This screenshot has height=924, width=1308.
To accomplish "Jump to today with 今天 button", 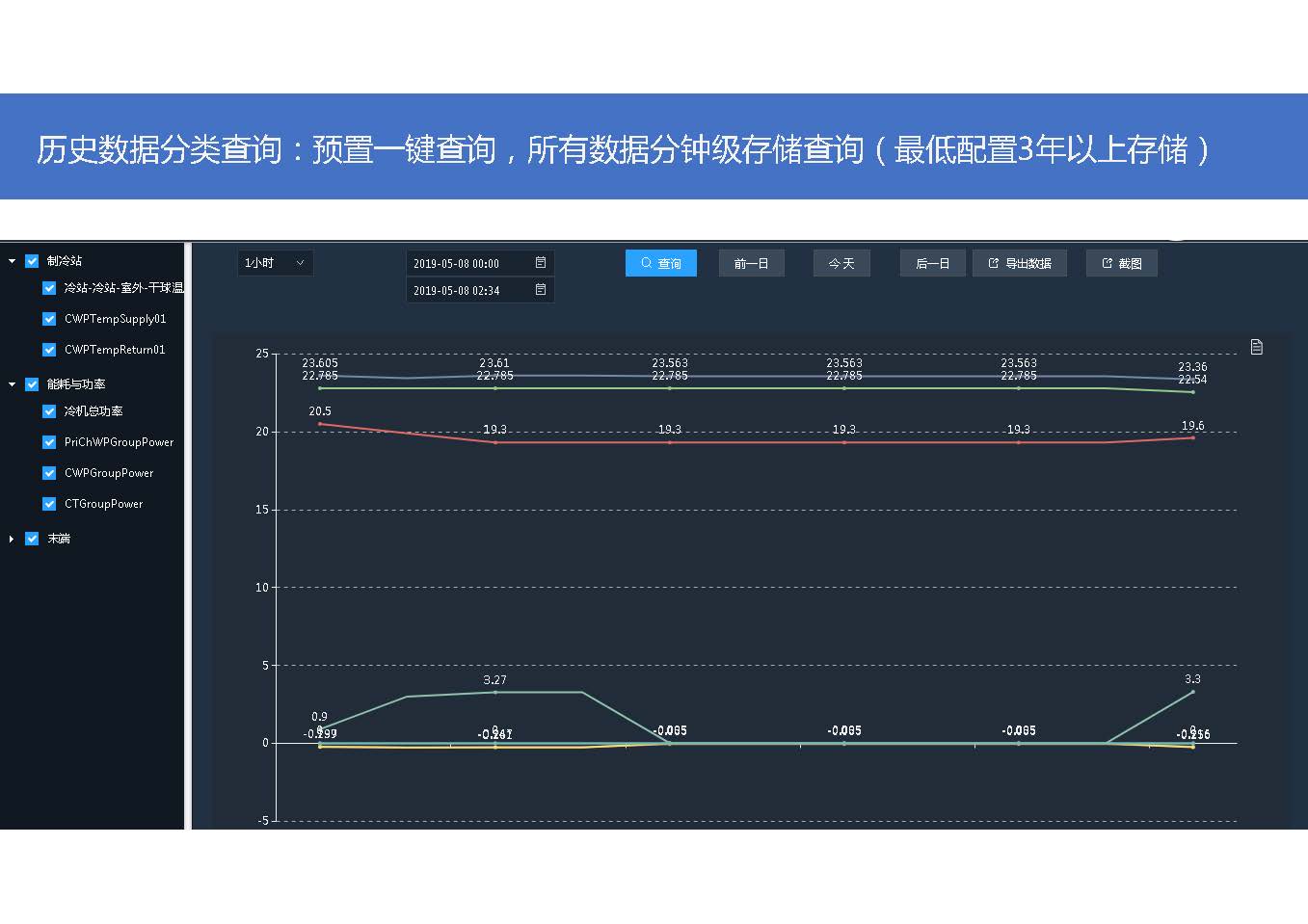I will pyautogui.click(x=841, y=263).
